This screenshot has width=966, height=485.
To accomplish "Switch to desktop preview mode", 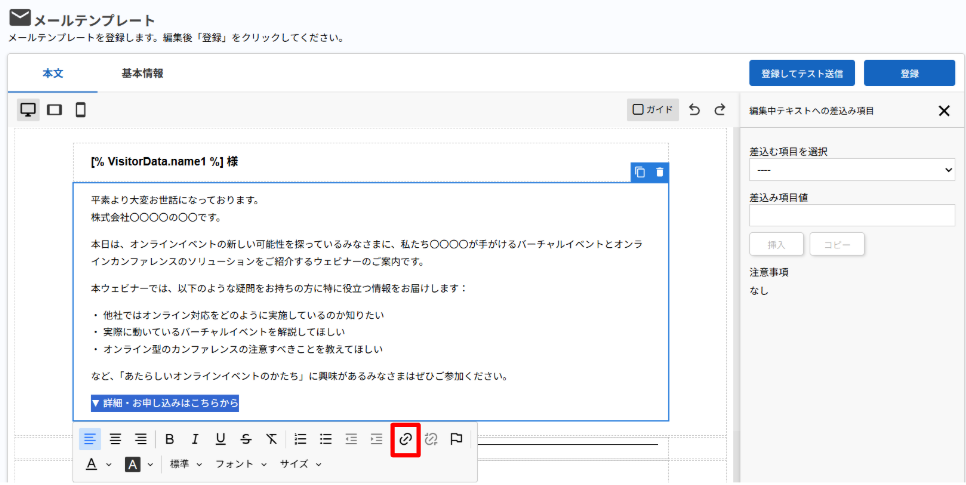I will pos(28,110).
